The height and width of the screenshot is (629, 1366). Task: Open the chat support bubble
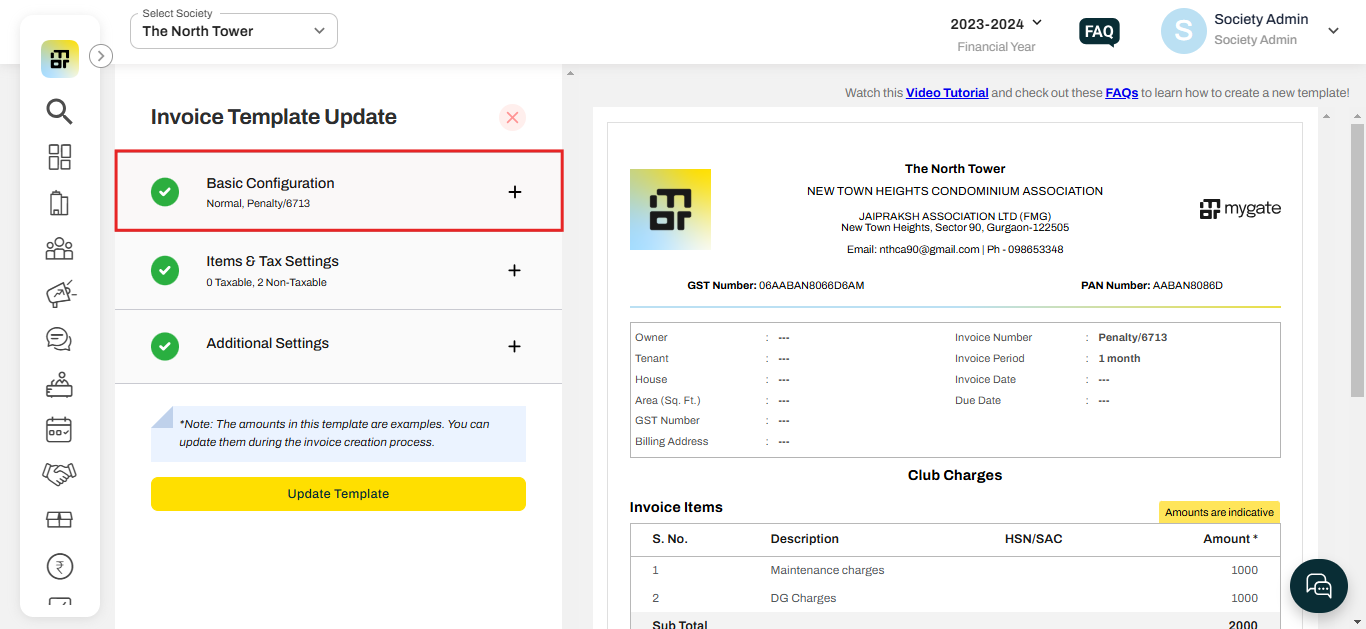pos(1318,586)
